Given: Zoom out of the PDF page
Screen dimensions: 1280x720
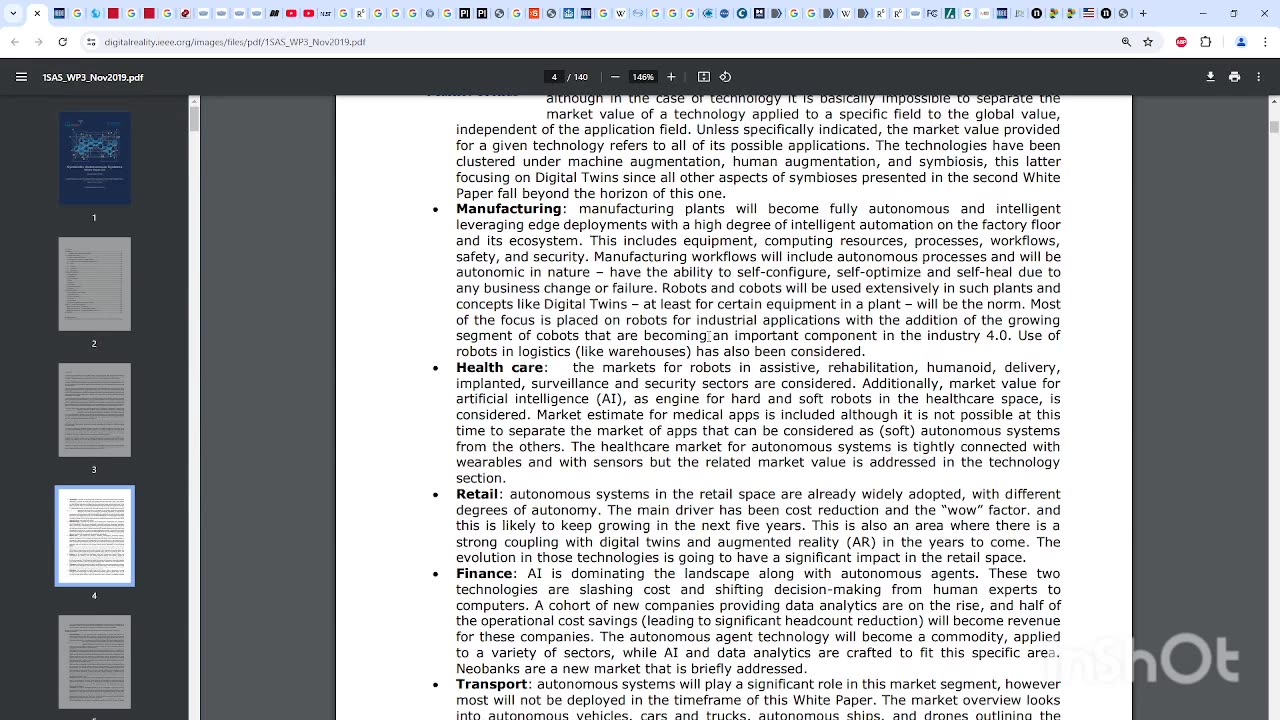Looking at the screenshot, I should click(x=615, y=77).
